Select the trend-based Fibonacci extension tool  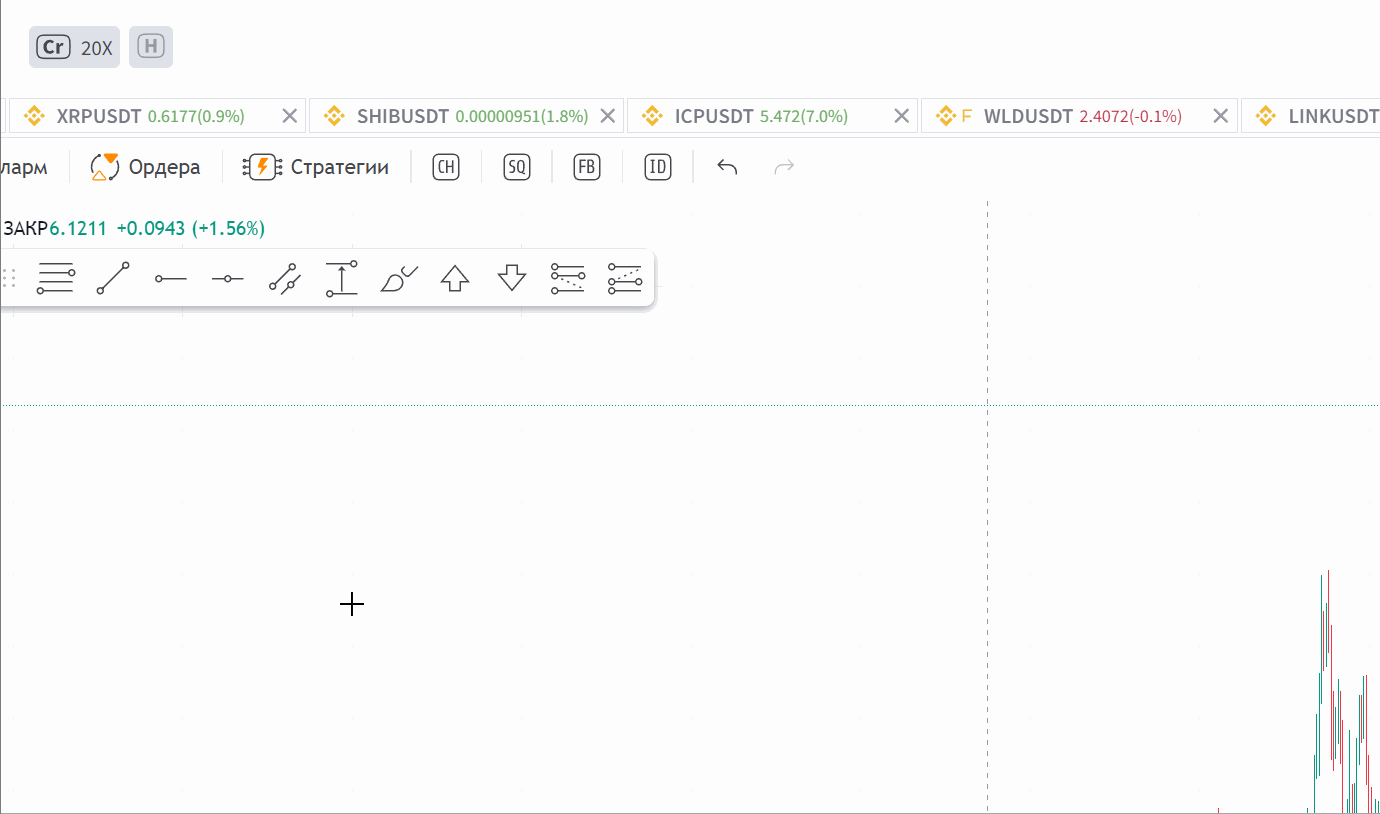click(x=568, y=278)
